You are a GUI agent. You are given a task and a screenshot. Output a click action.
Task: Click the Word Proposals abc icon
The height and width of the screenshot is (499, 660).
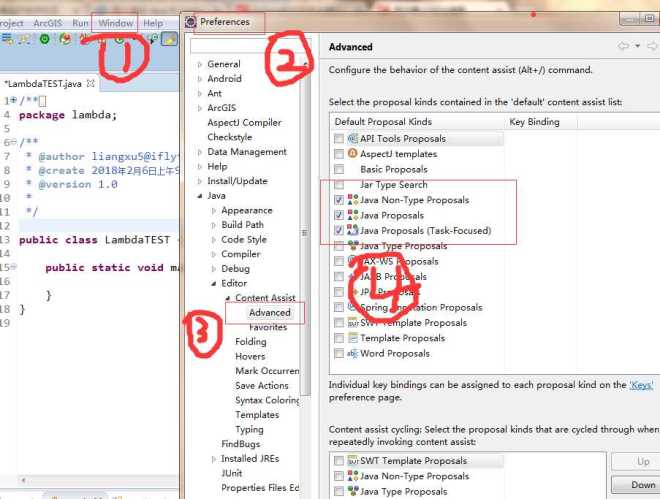pyautogui.click(x=352, y=353)
